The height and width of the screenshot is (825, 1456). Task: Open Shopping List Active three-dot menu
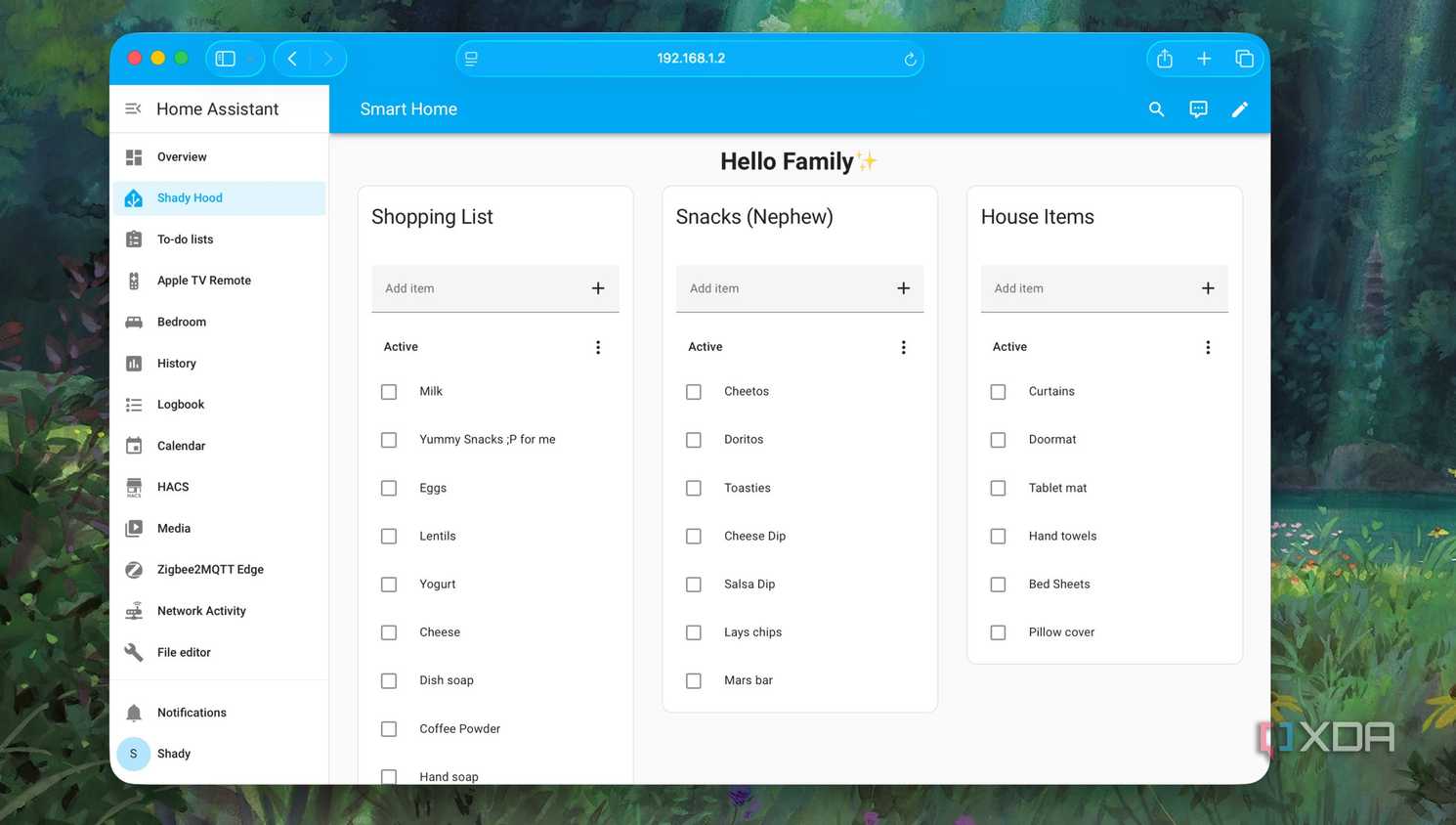coord(598,347)
